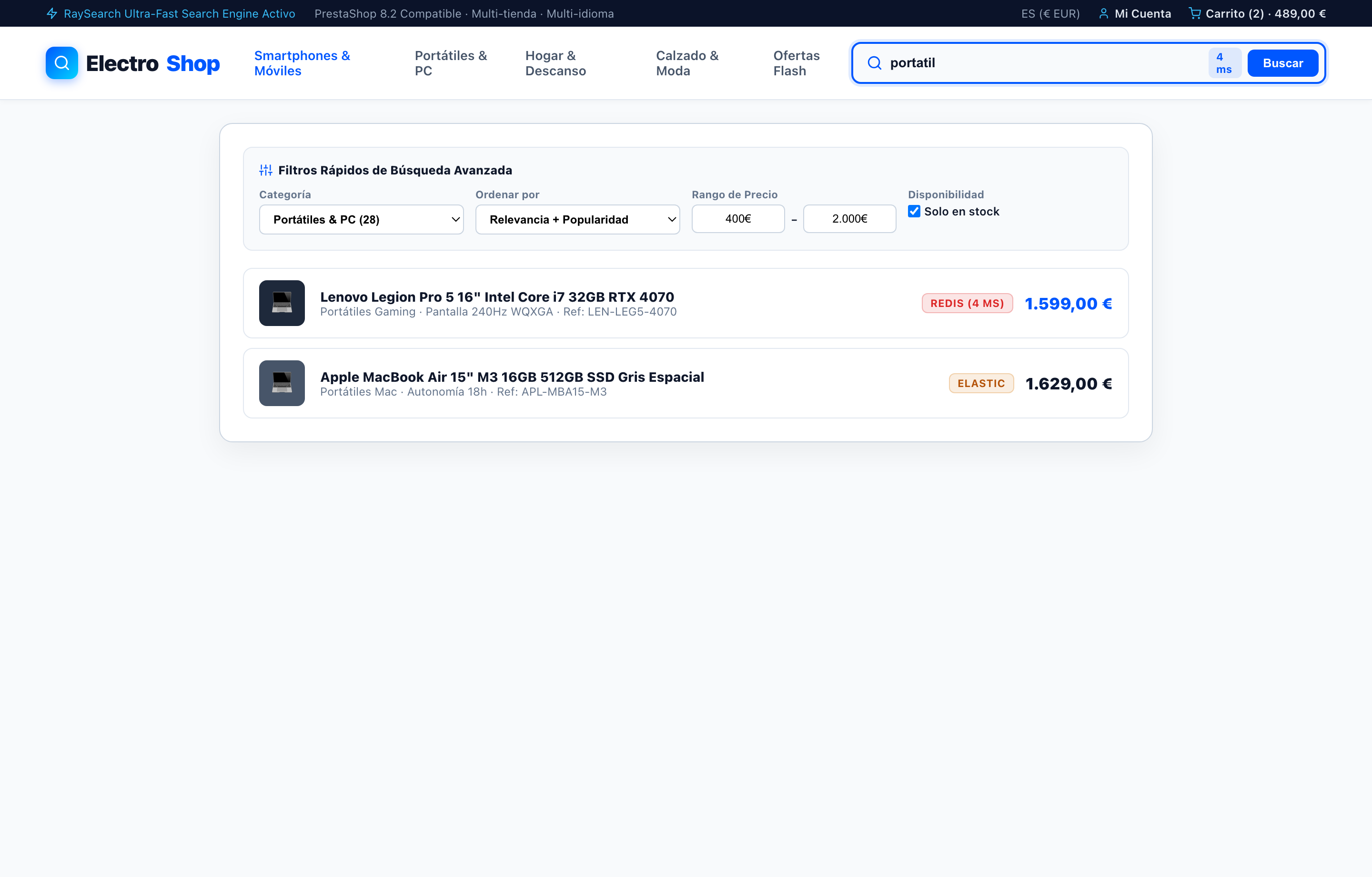This screenshot has height=877, width=1372.
Task: Click the ELASTIC badge
Action: coord(981,383)
